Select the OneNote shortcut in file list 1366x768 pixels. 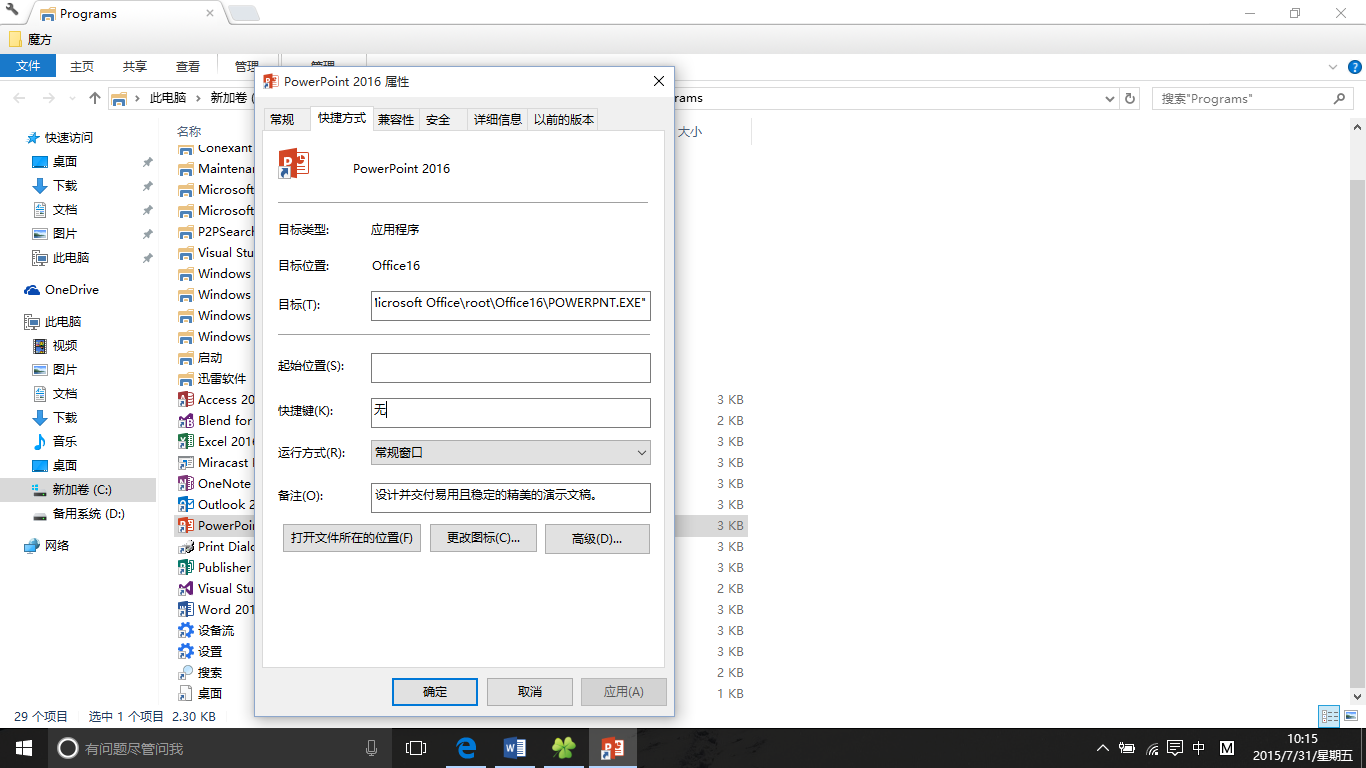[215, 483]
